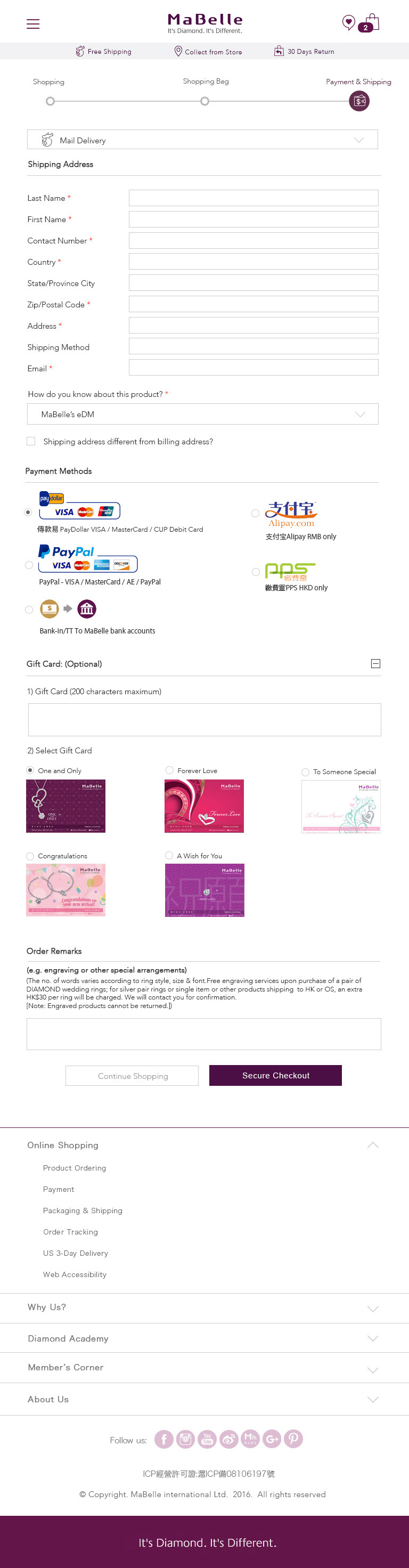Viewport: 409px width, 1568px height.
Task: Open the MaBelle's eDM dropdown
Action: 203,414
